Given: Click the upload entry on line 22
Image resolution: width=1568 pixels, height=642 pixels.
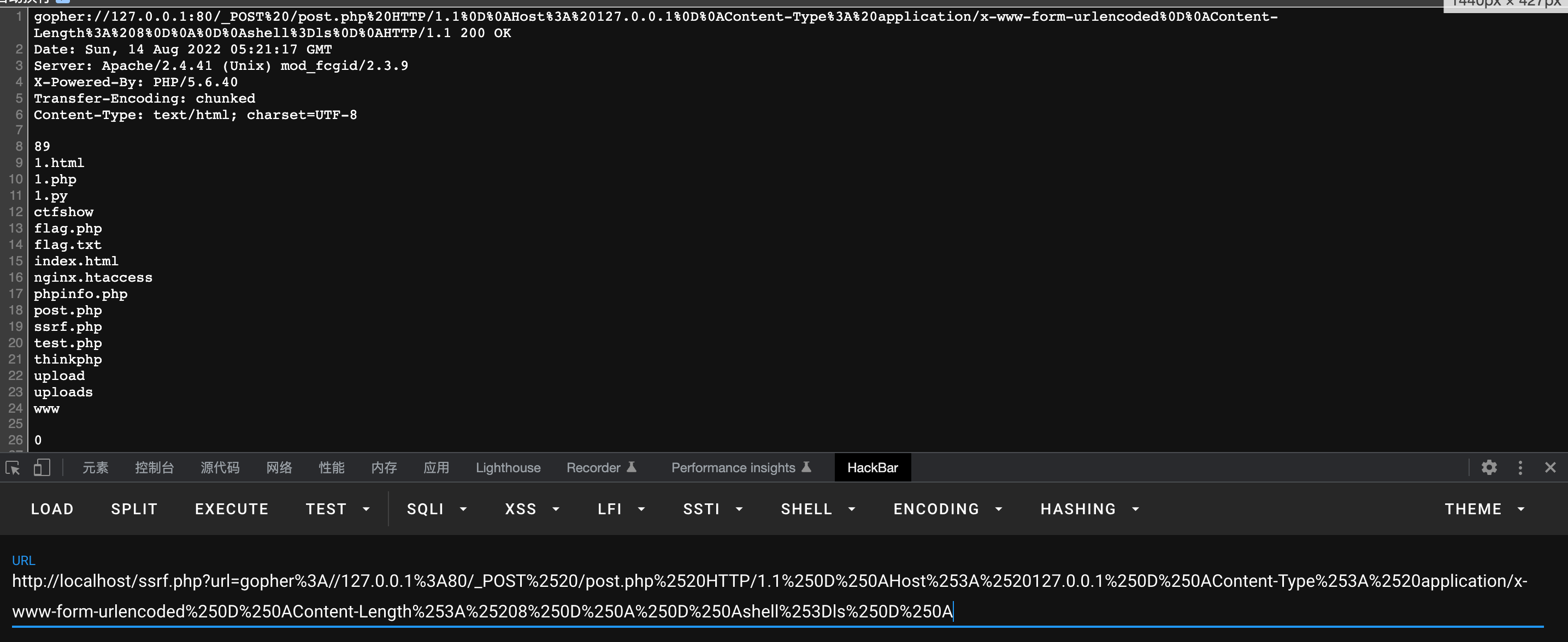Looking at the screenshot, I should [x=59, y=376].
